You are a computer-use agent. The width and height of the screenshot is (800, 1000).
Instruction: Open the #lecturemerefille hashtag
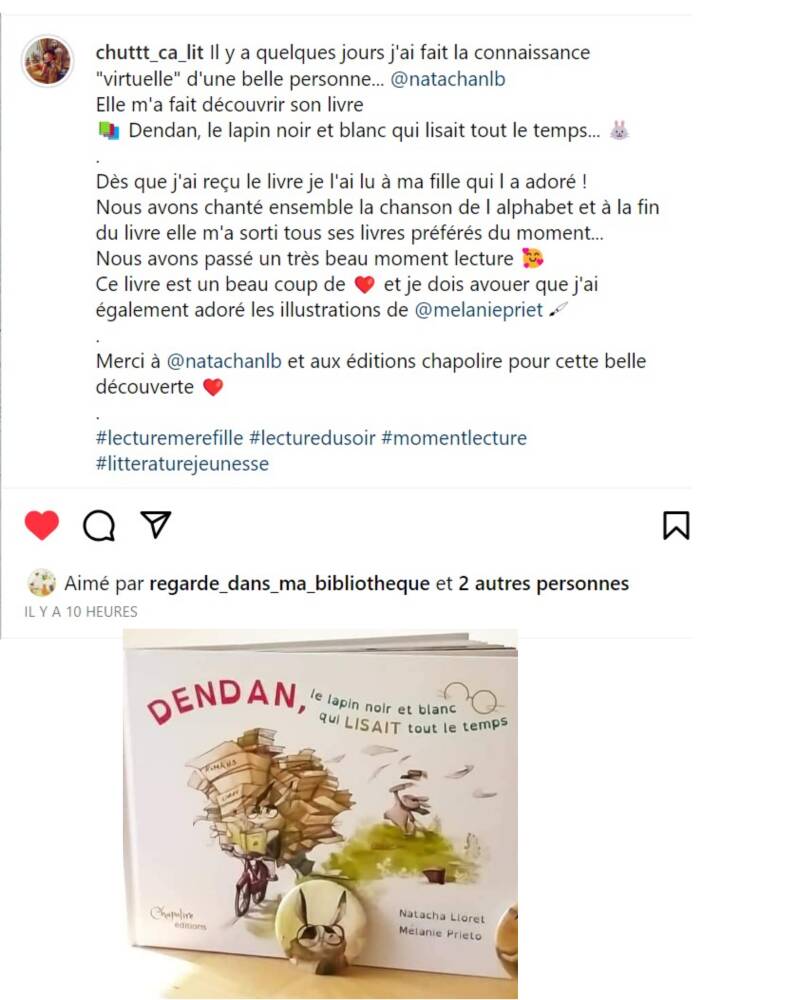point(169,438)
